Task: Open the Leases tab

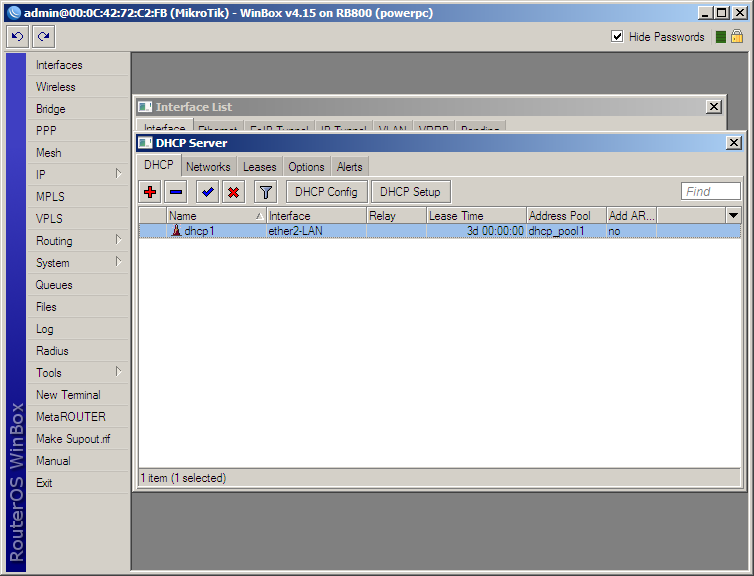Action: tap(260, 167)
